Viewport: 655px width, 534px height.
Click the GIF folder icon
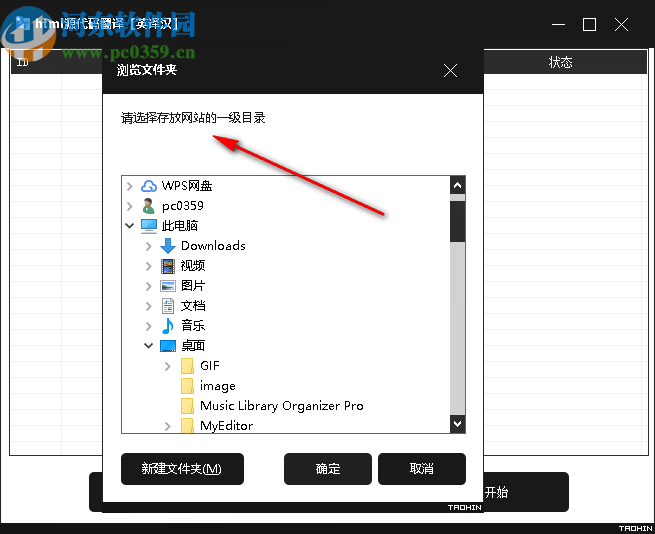[x=187, y=366]
